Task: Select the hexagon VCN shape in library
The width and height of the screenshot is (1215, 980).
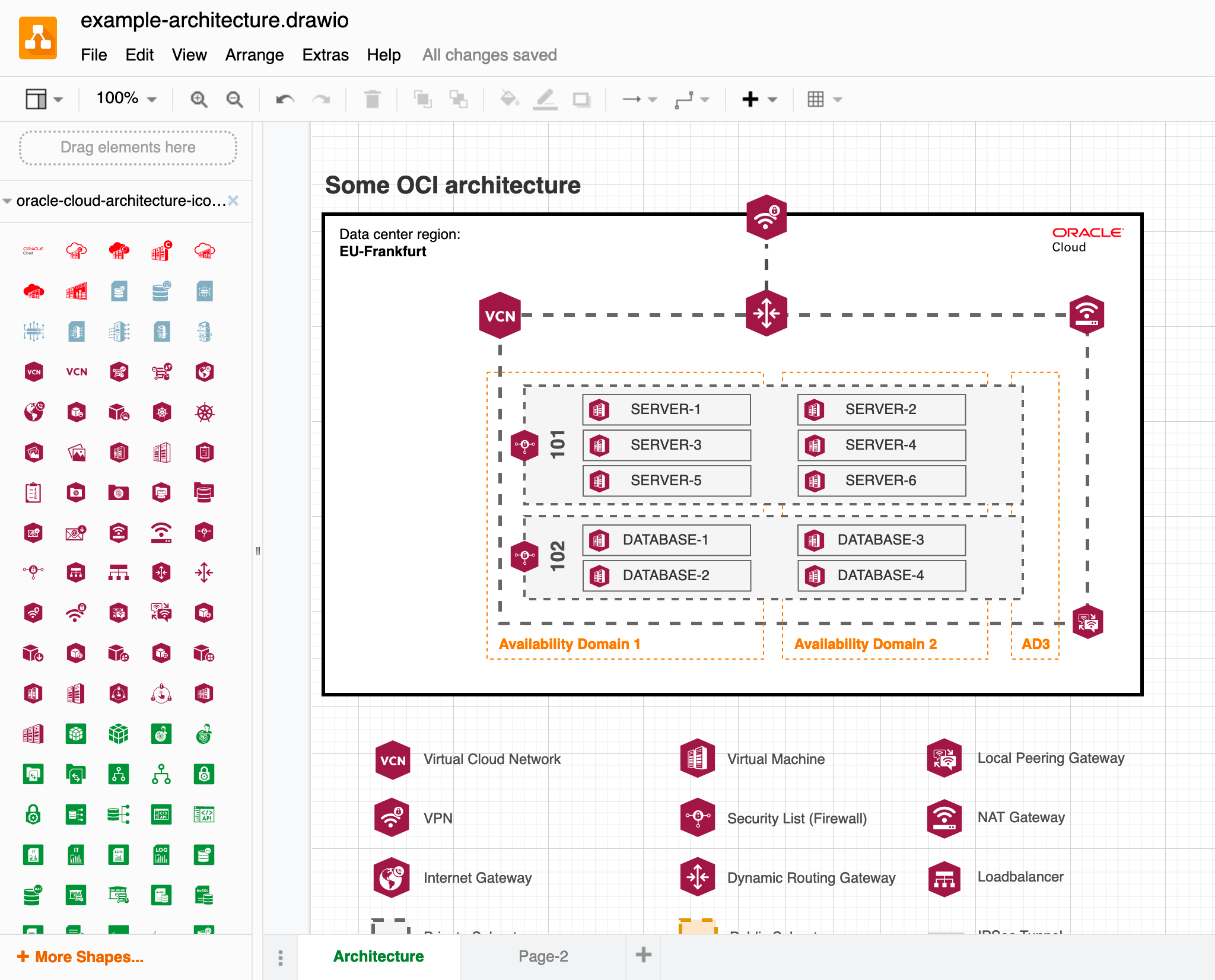Action: (34, 372)
